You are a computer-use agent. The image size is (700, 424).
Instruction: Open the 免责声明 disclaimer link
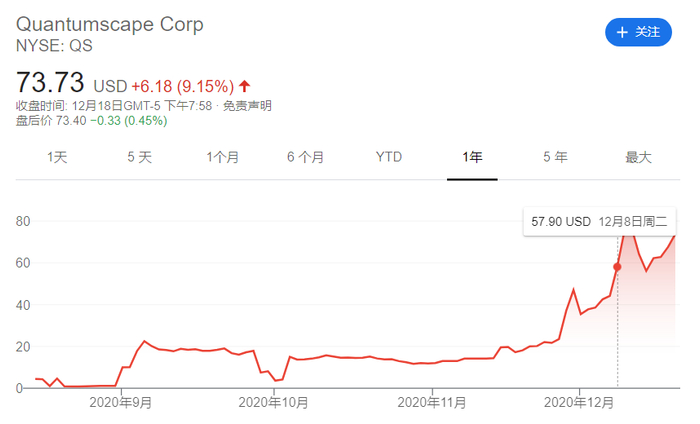coord(246,105)
